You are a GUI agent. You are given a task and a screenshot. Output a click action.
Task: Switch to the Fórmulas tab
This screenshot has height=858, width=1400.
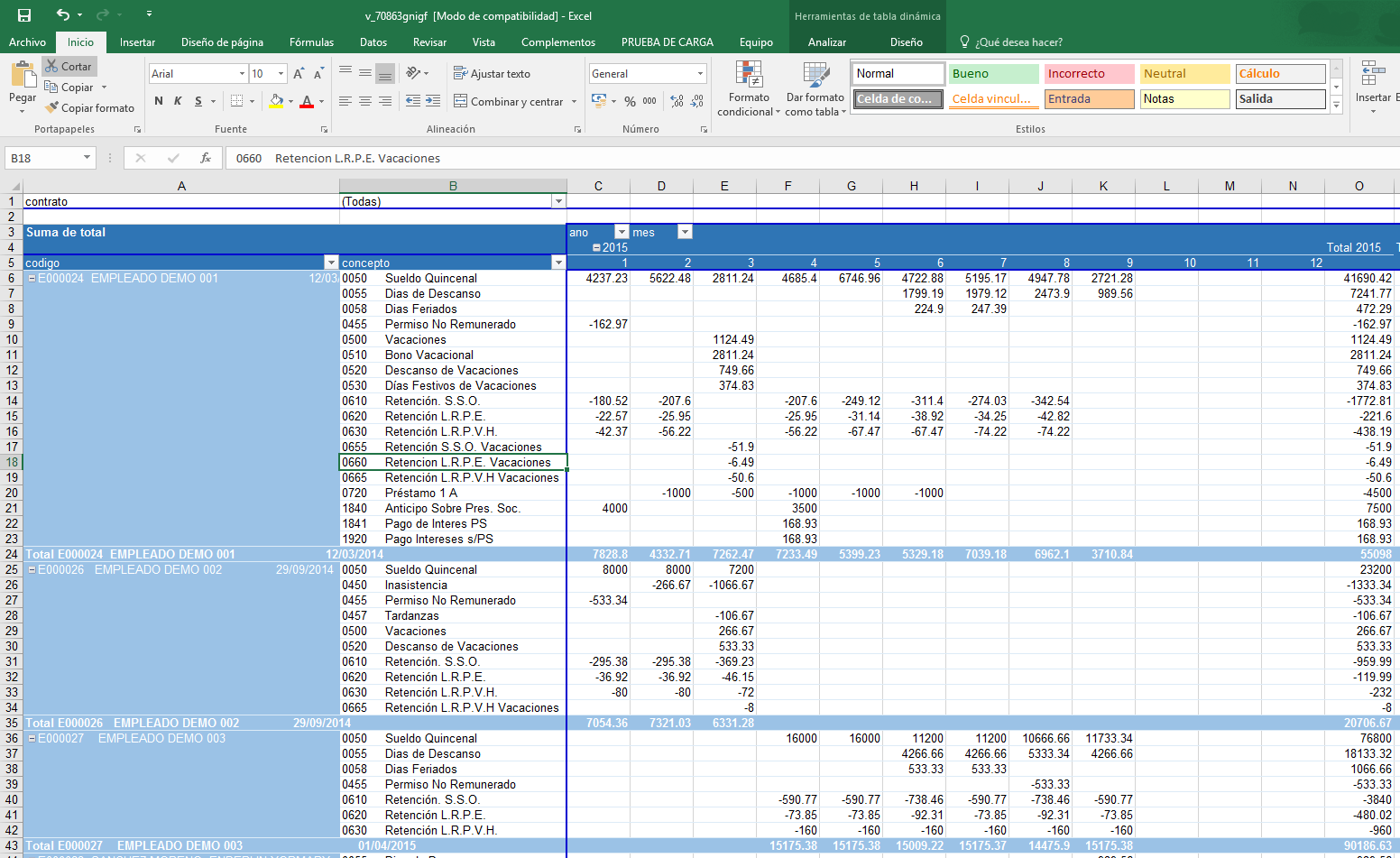pos(311,42)
